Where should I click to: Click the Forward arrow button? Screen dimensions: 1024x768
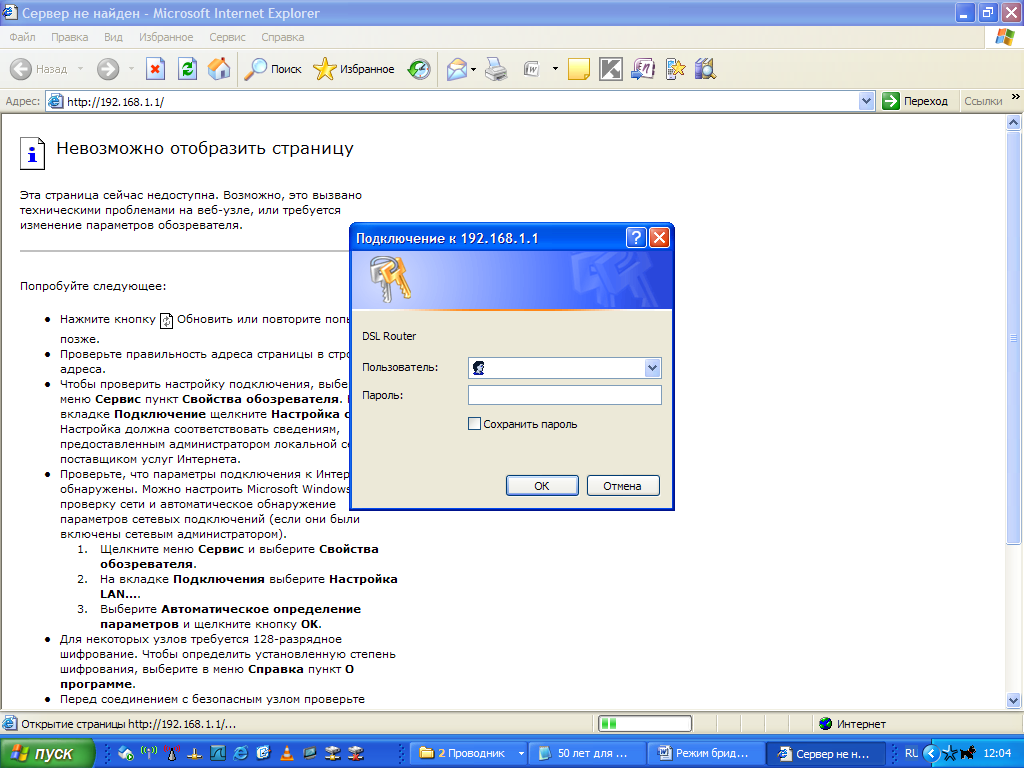(x=108, y=69)
